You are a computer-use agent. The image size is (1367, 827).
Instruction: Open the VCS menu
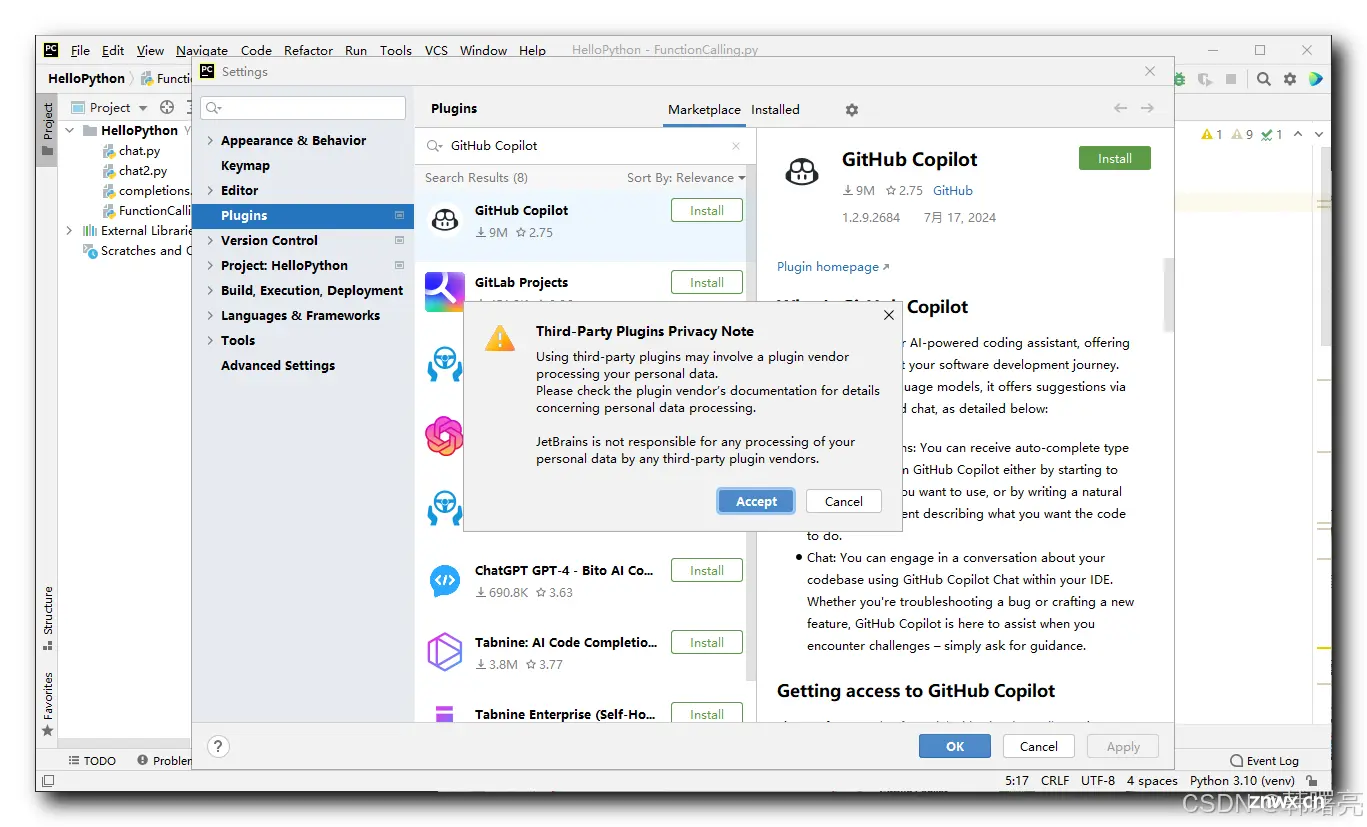(436, 50)
